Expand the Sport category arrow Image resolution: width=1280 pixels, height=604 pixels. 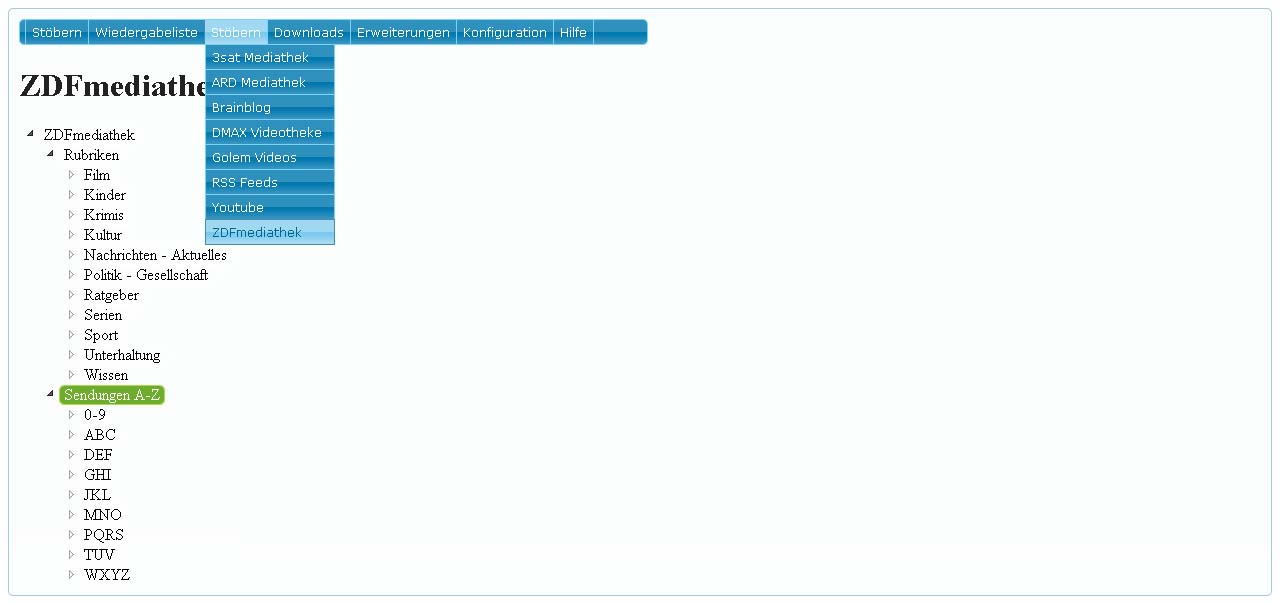[x=71, y=335]
